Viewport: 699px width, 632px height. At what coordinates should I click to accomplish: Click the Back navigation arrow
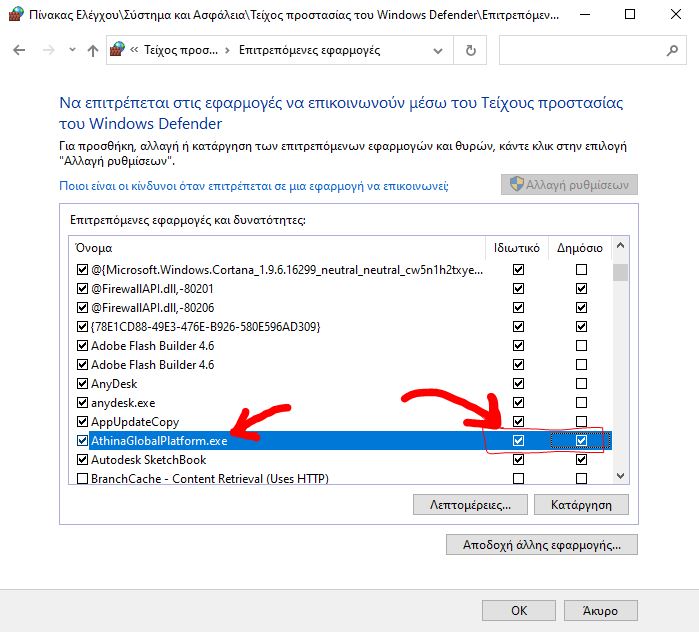(19, 50)
